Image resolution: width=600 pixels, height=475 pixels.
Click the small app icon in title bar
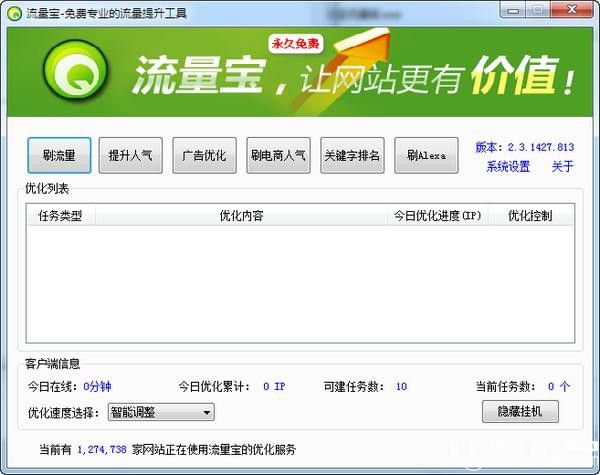click(15, 13)
